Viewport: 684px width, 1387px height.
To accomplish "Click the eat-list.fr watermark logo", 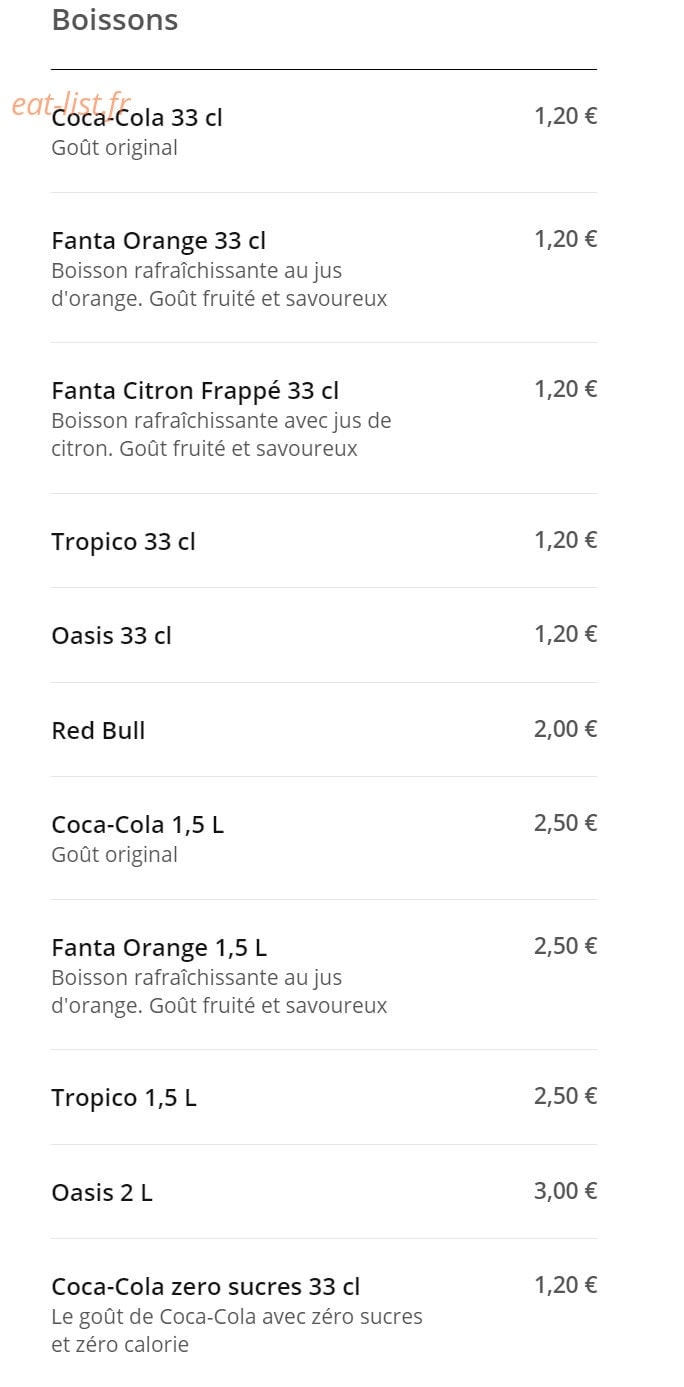I will (71, 104).
